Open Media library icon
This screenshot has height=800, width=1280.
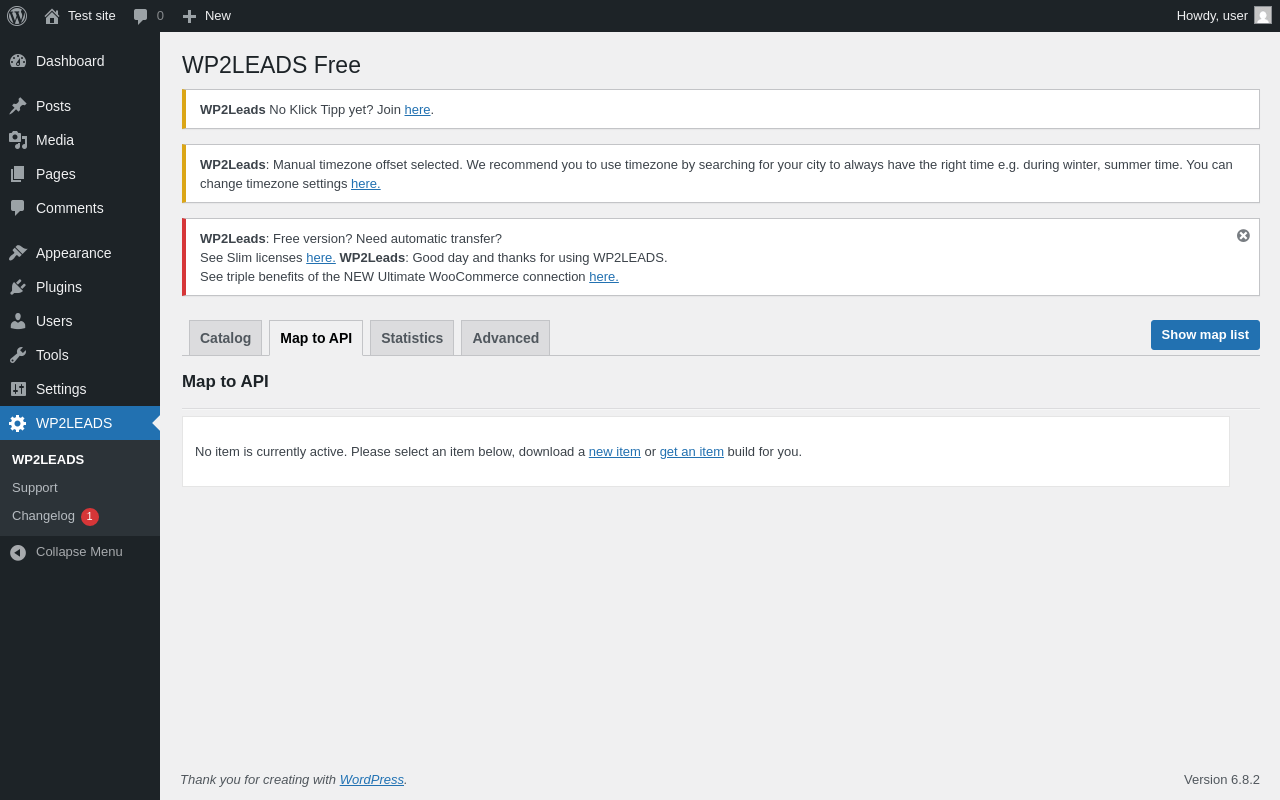(18, 140)
